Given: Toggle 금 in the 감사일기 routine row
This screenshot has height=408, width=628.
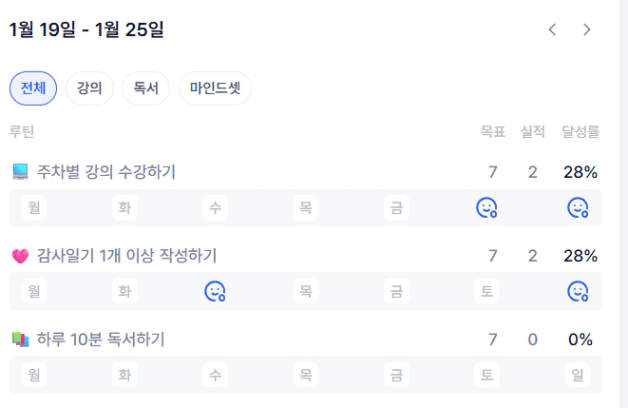Looking at the screenshot, I should point(397,291).
